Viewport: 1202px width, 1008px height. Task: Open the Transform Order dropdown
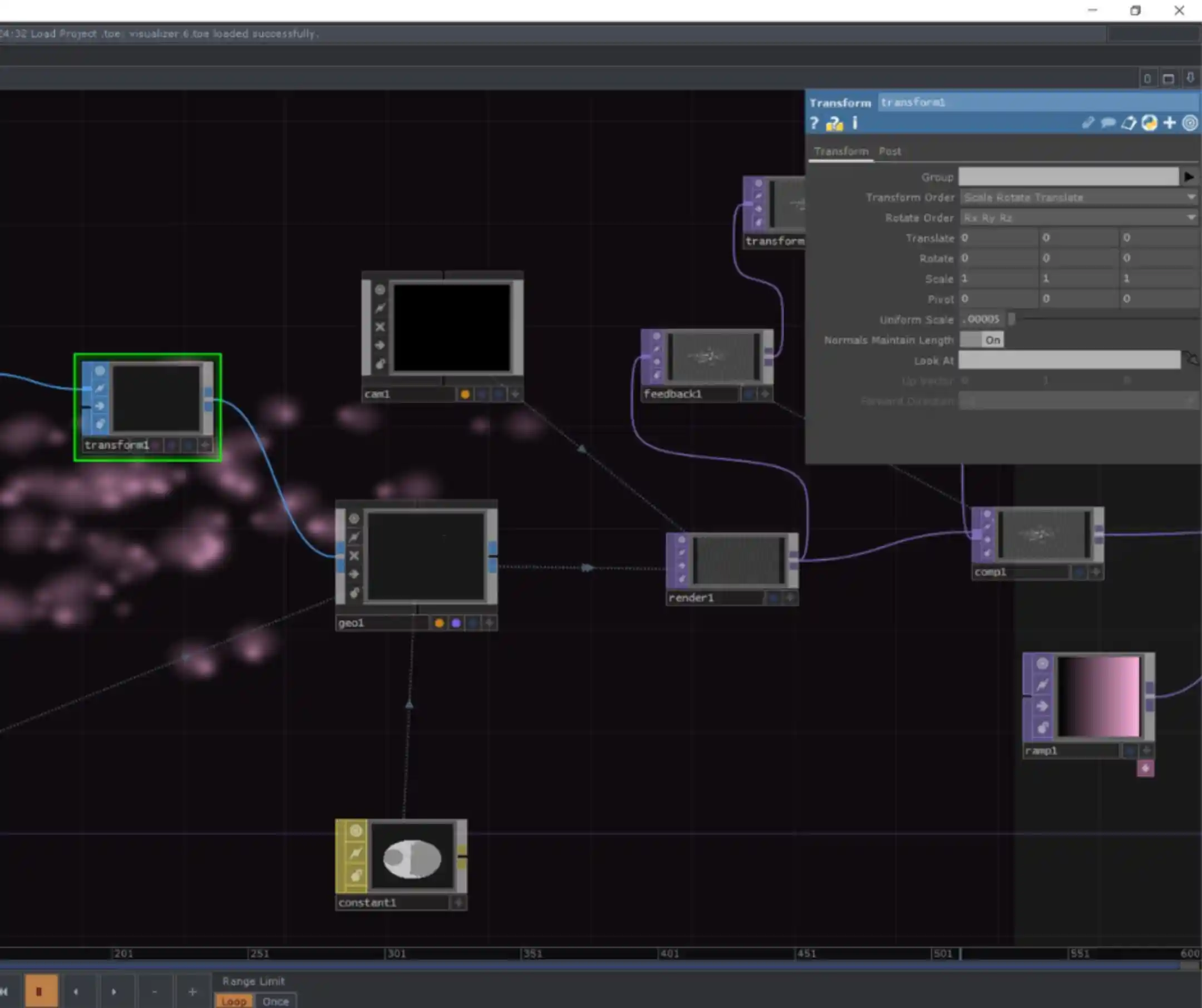(x=1078, y=198)
